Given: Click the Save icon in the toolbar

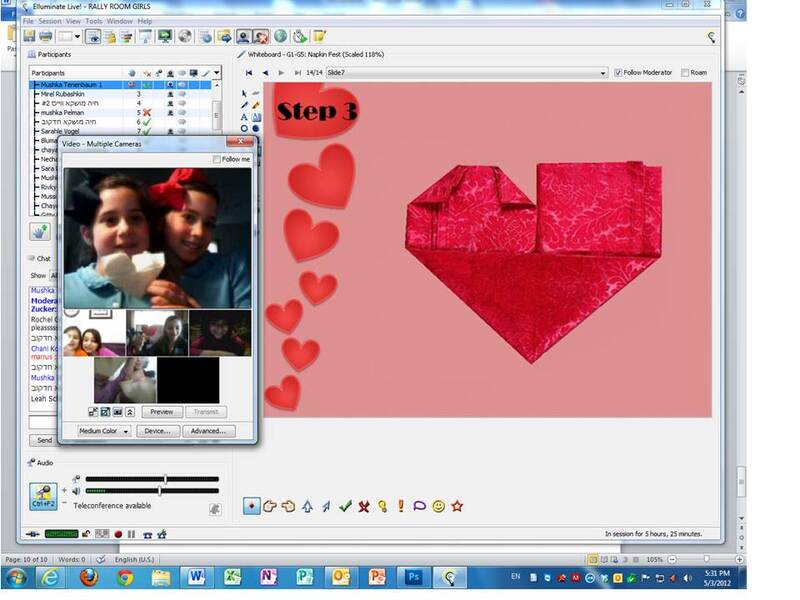Looking at the screenshot, I should coord(29,37).
